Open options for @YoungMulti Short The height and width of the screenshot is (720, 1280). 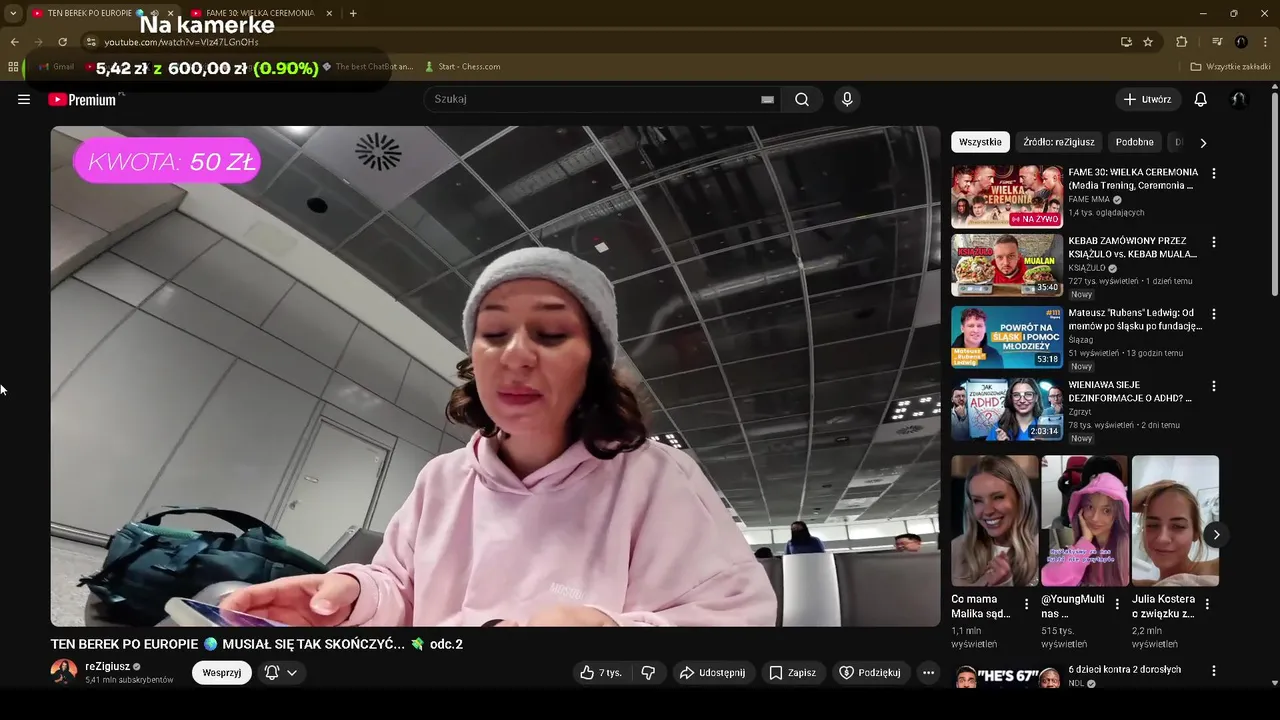(x=1117, y=604)
